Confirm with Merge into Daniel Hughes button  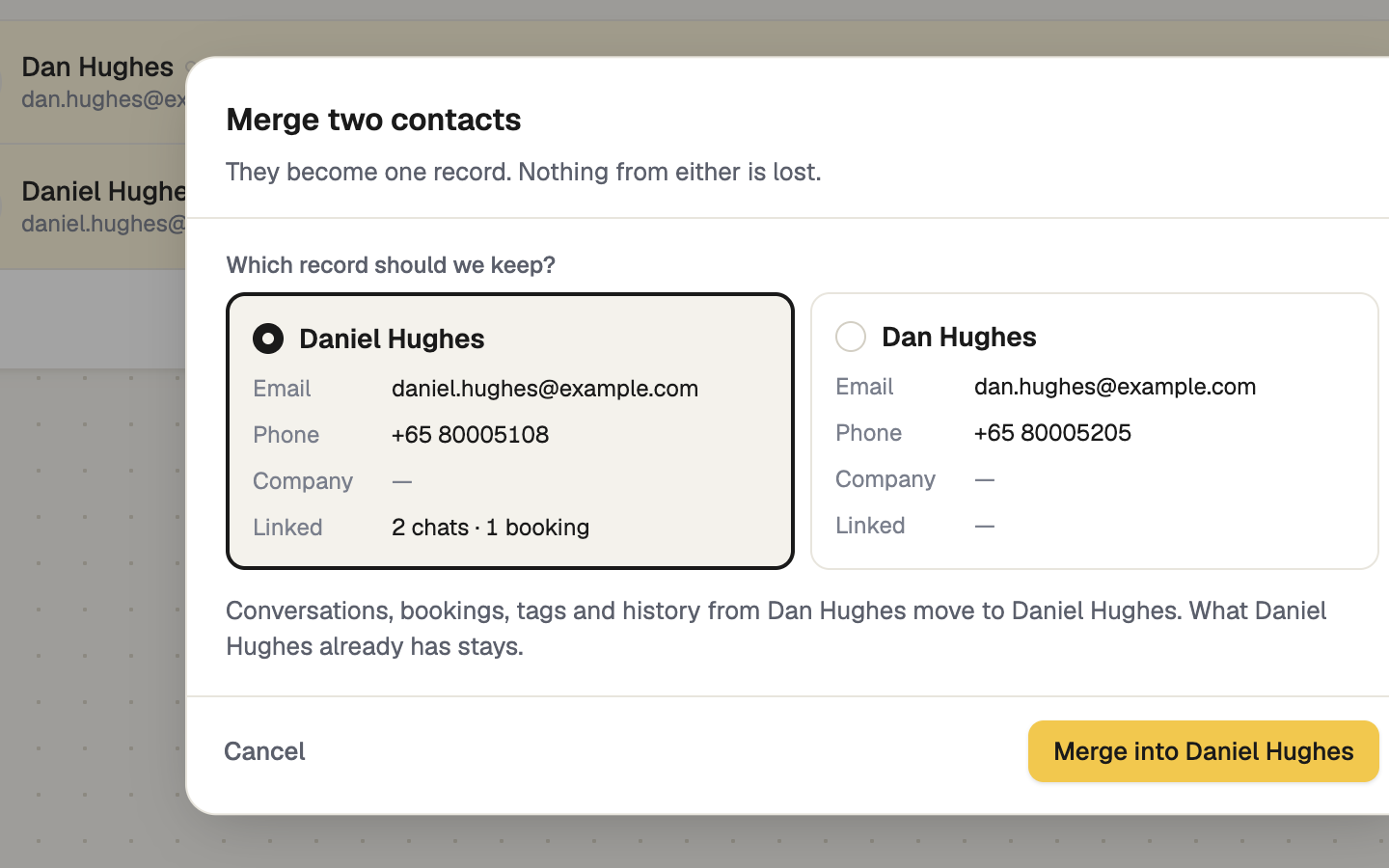[1204, 751]
